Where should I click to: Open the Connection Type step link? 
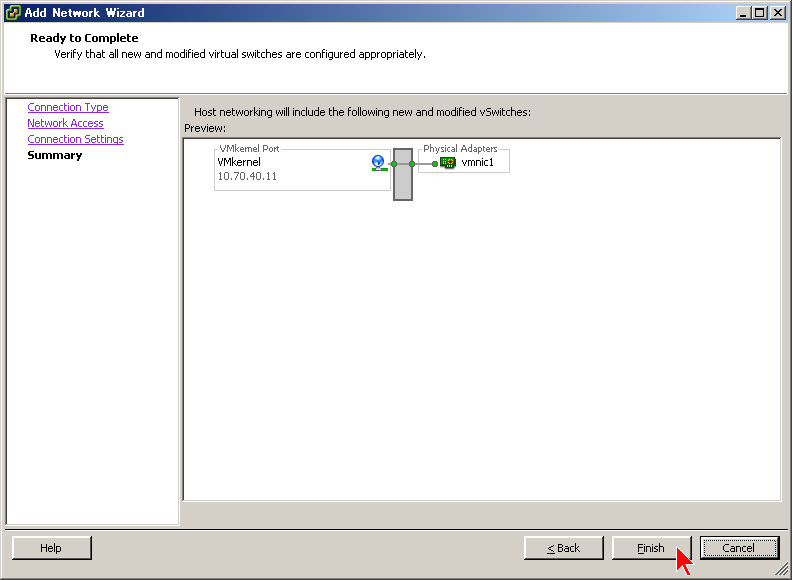pos(68,107)
